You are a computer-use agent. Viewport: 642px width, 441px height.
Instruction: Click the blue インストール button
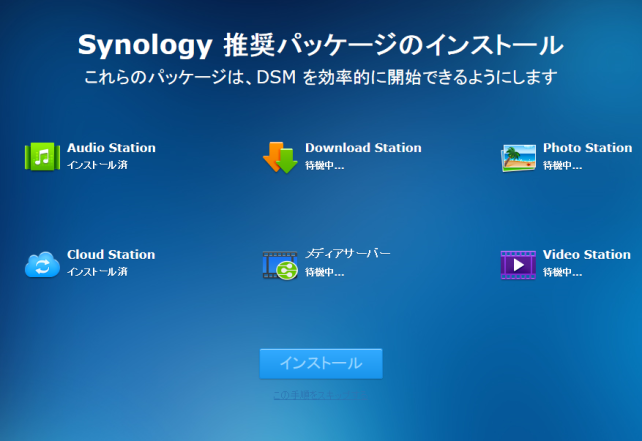pyautogui.click(x=321, y=363)
